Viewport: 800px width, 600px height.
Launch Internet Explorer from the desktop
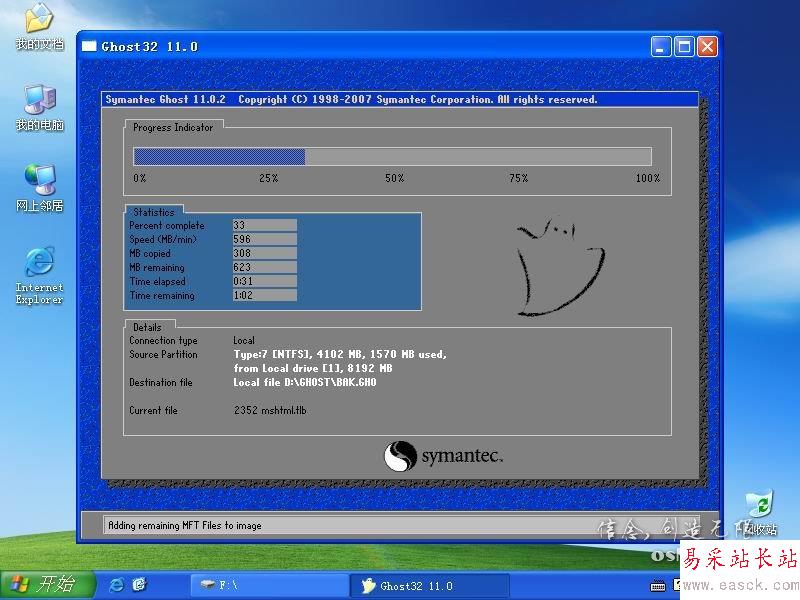coord(39,277)
